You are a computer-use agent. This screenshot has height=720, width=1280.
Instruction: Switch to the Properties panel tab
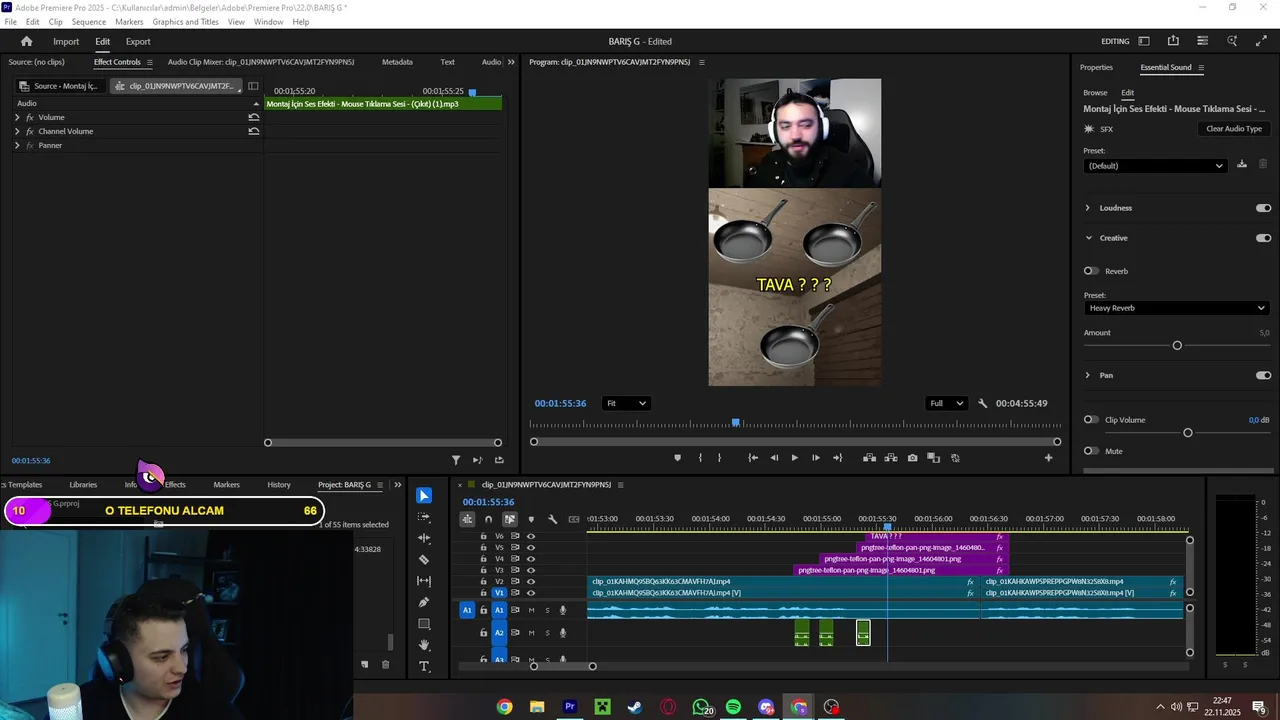coord(1096,67)
